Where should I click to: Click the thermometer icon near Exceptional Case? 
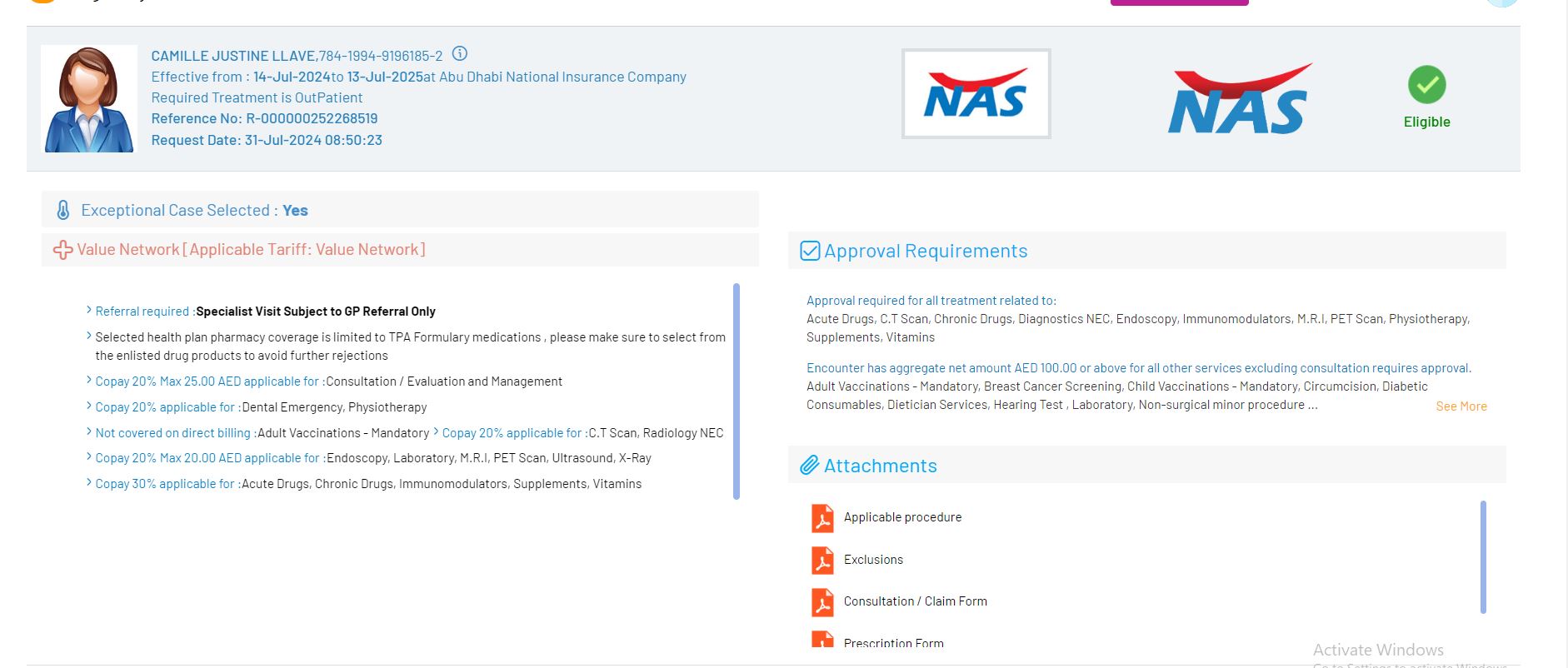(63, 210)
